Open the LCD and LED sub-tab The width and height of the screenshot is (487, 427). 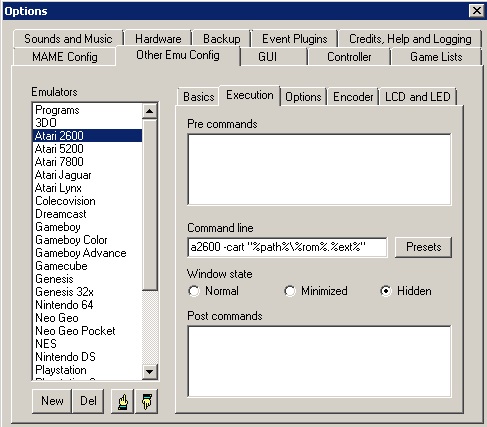[x=418, y=97]
